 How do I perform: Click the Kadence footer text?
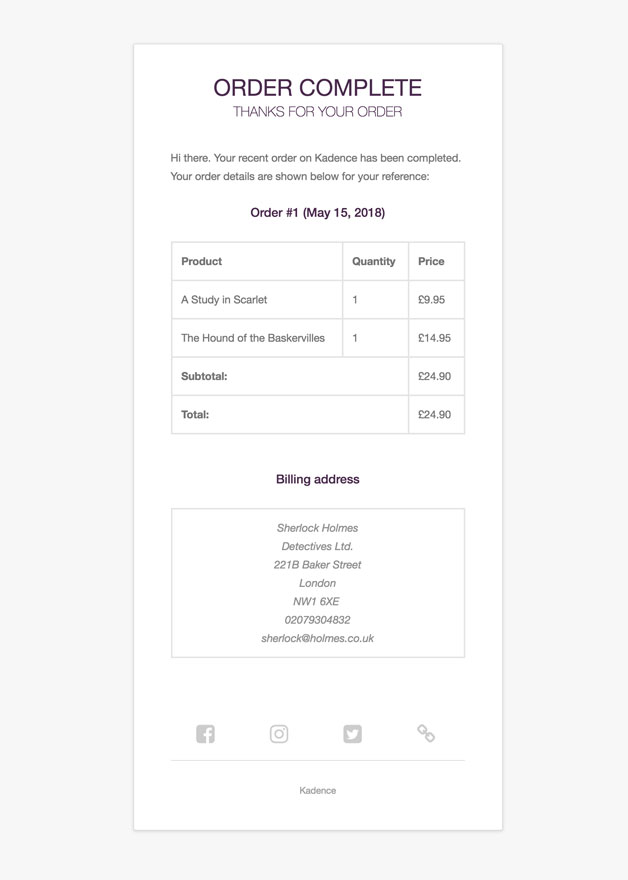pyautogui.click(x=318, y=790)
